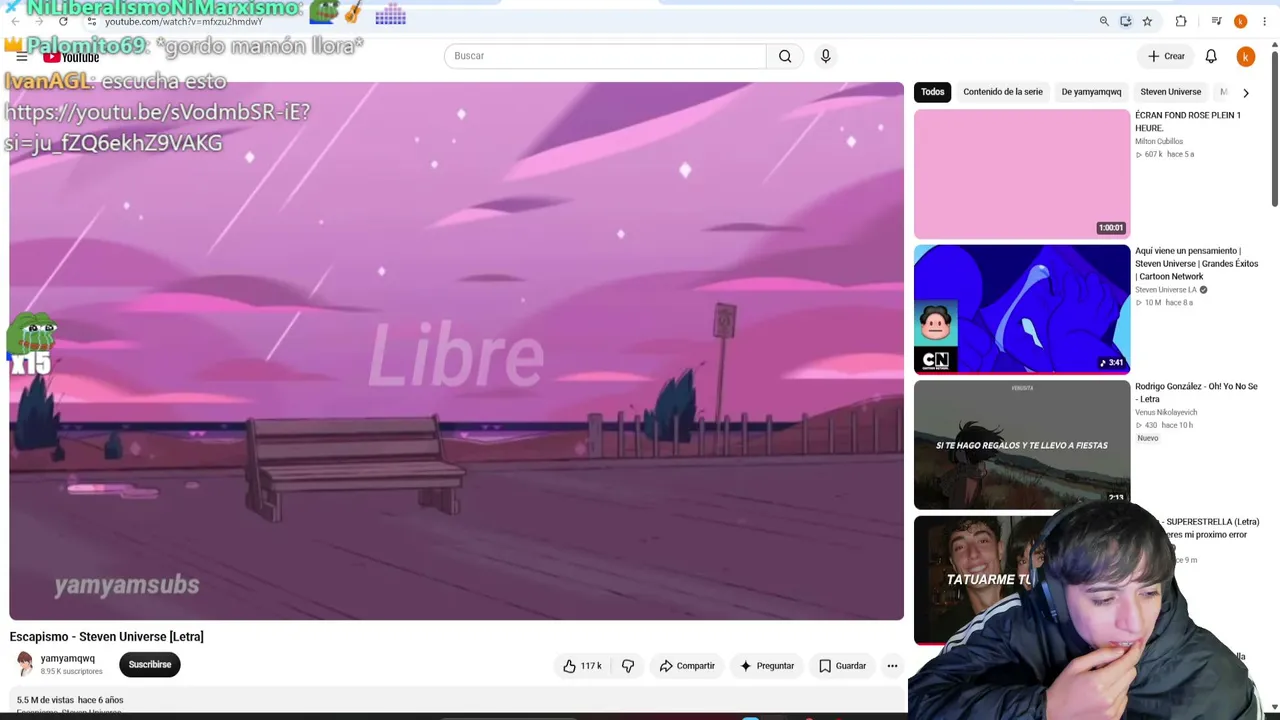The image size is (1280, 720).
Task: Click the video title Escapismo - Steven Universe
Action: [x=107, y=637]
